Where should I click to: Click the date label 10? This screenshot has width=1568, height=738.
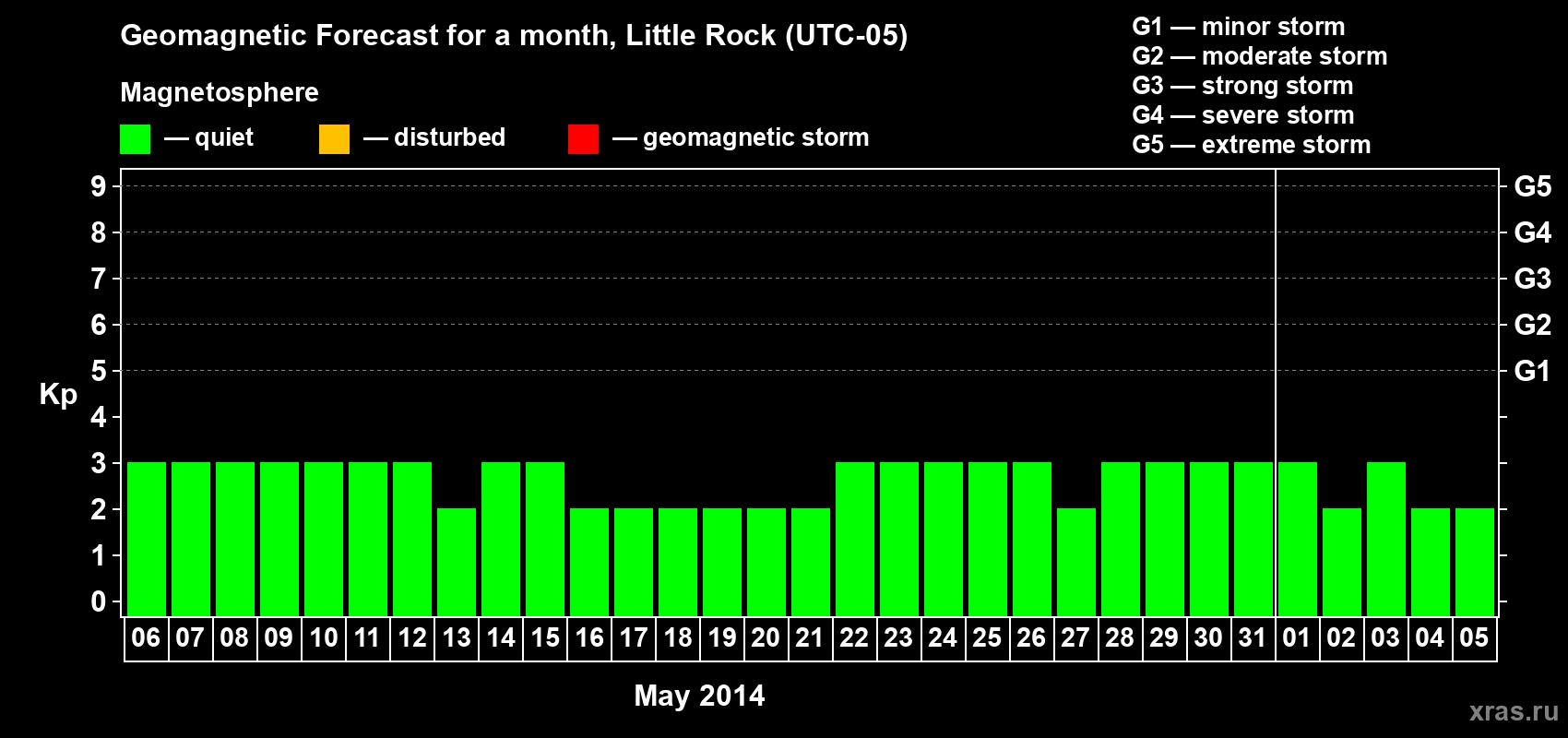click(324, 637)
